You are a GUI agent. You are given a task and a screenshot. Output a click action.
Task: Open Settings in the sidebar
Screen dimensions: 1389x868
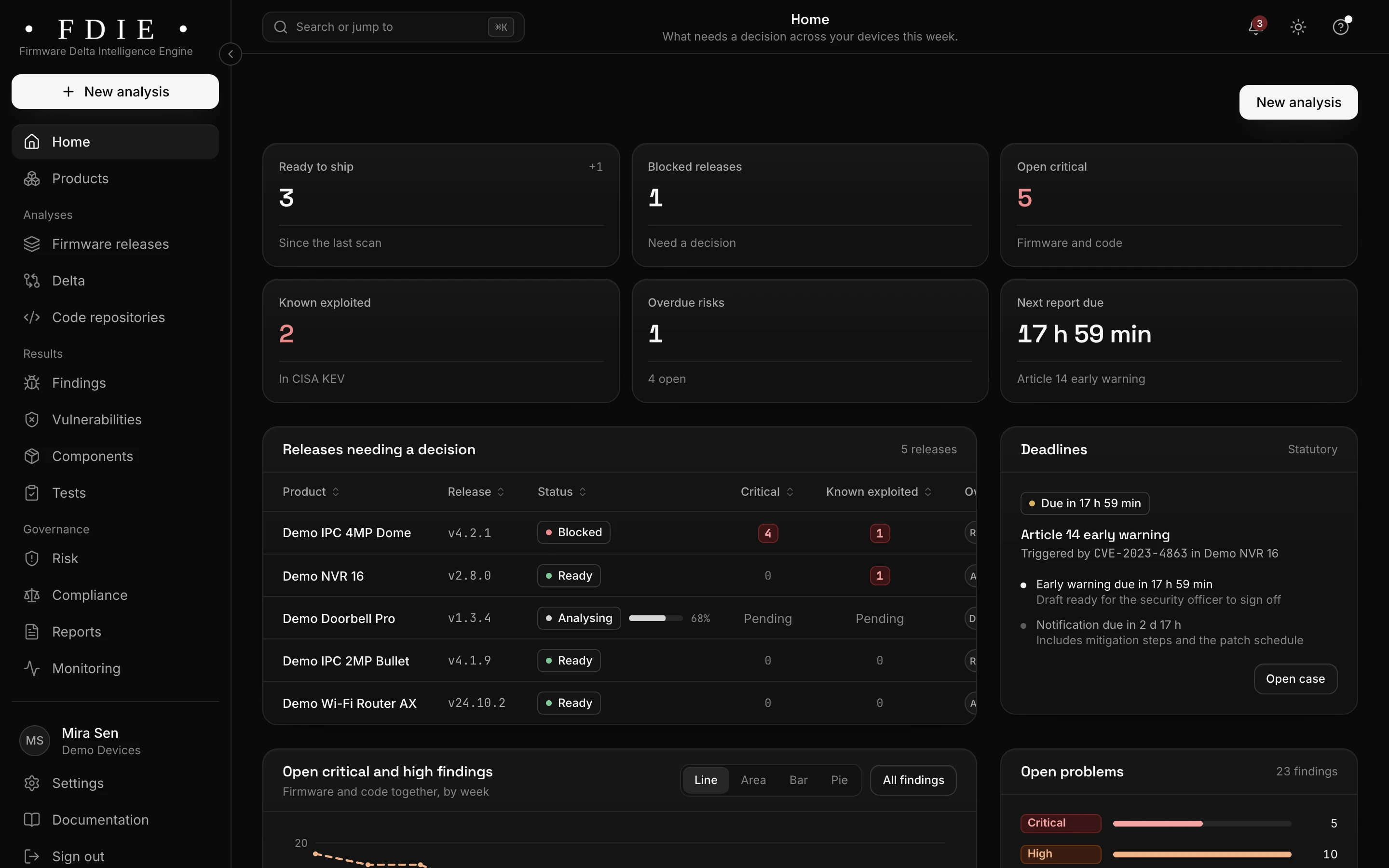pos(115,784)
